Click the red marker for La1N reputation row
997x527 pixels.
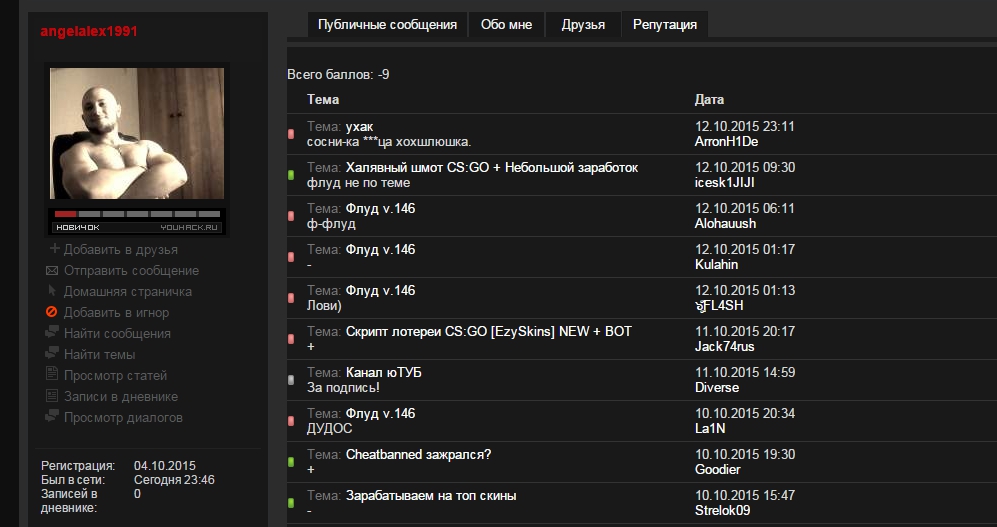click(x=291, y=421)
